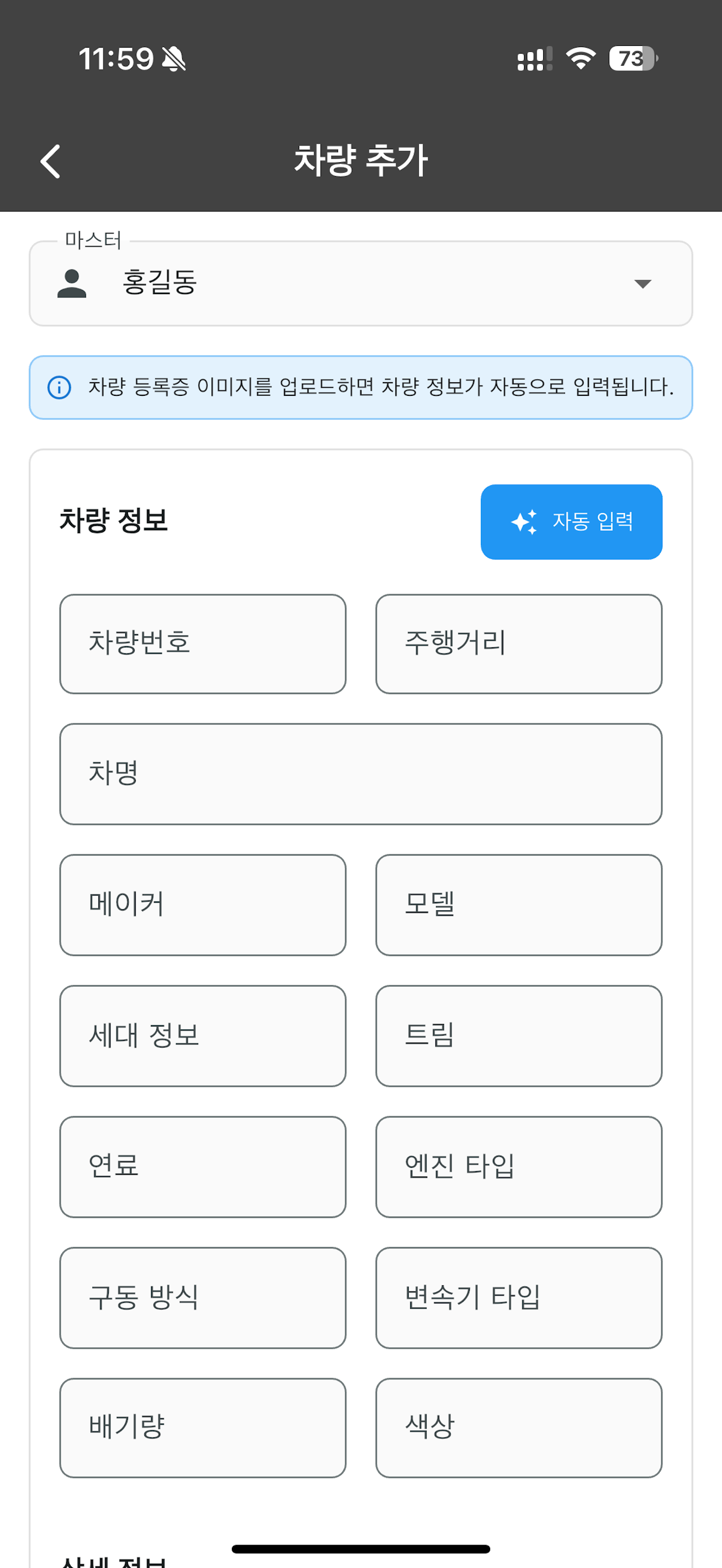The width and height of the screenshot is (722, 1568).
Task: Tap the registration upload info banner
Action: pyautogui.click(x=361, y=387)
